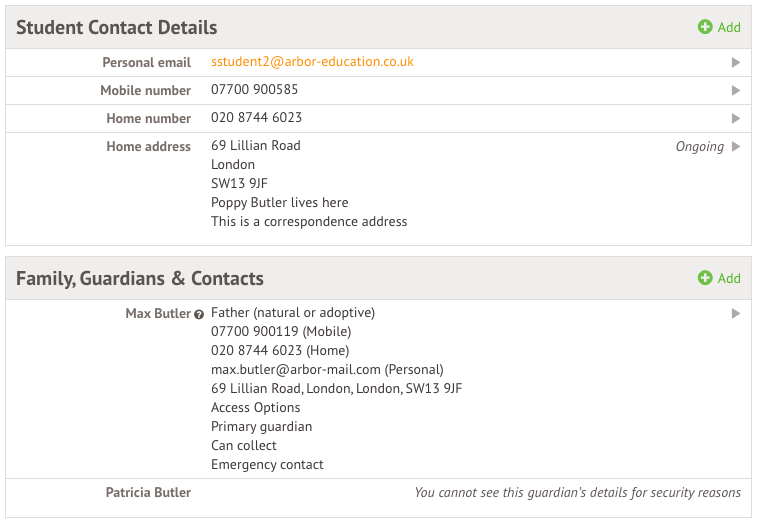Click green plus icon in Student Contact Details
Image resolution: width=757 pixels, height=526 pixels.
click(x=705, y=27)
